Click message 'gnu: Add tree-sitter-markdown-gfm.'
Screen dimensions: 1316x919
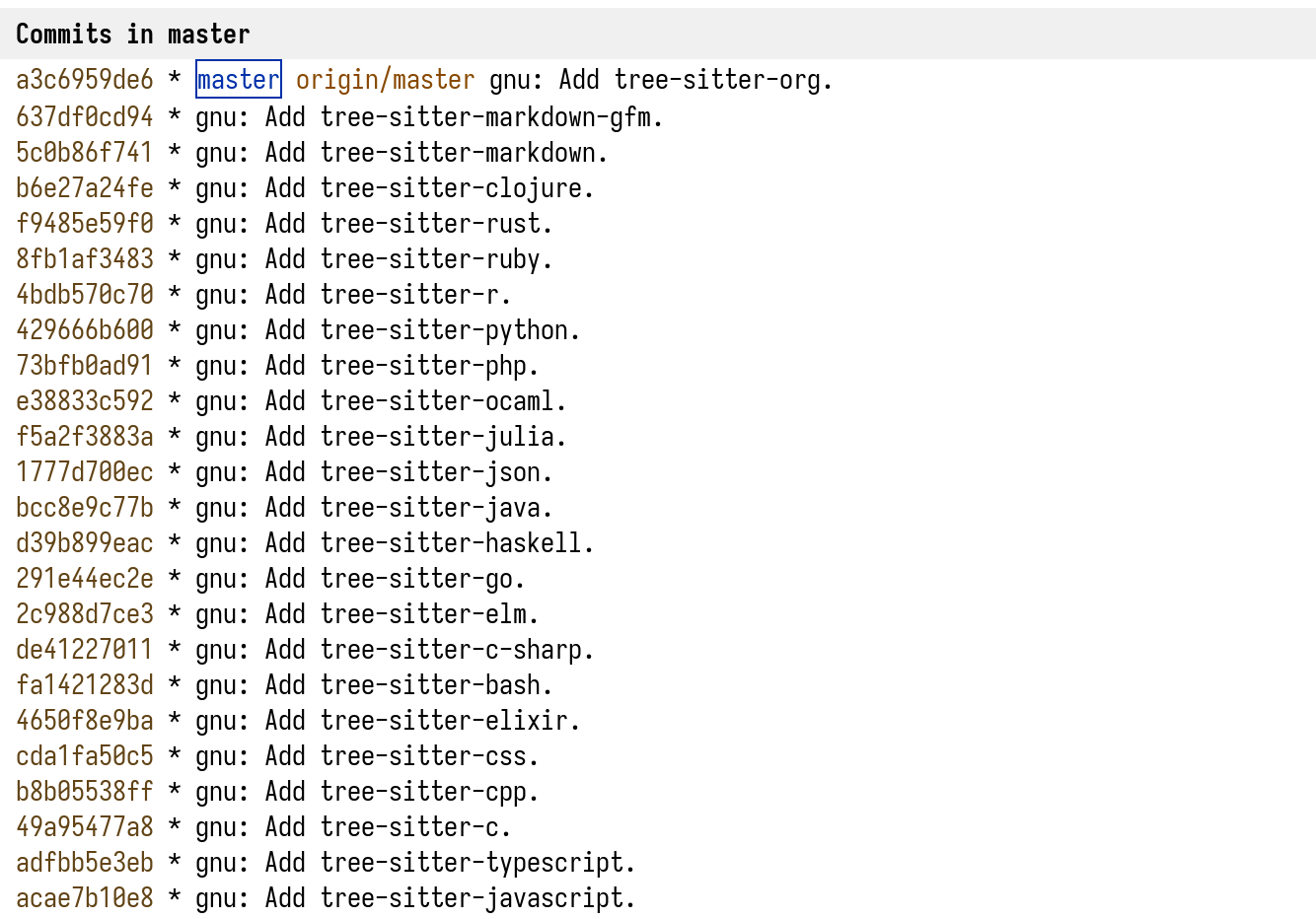coord(429,117)
